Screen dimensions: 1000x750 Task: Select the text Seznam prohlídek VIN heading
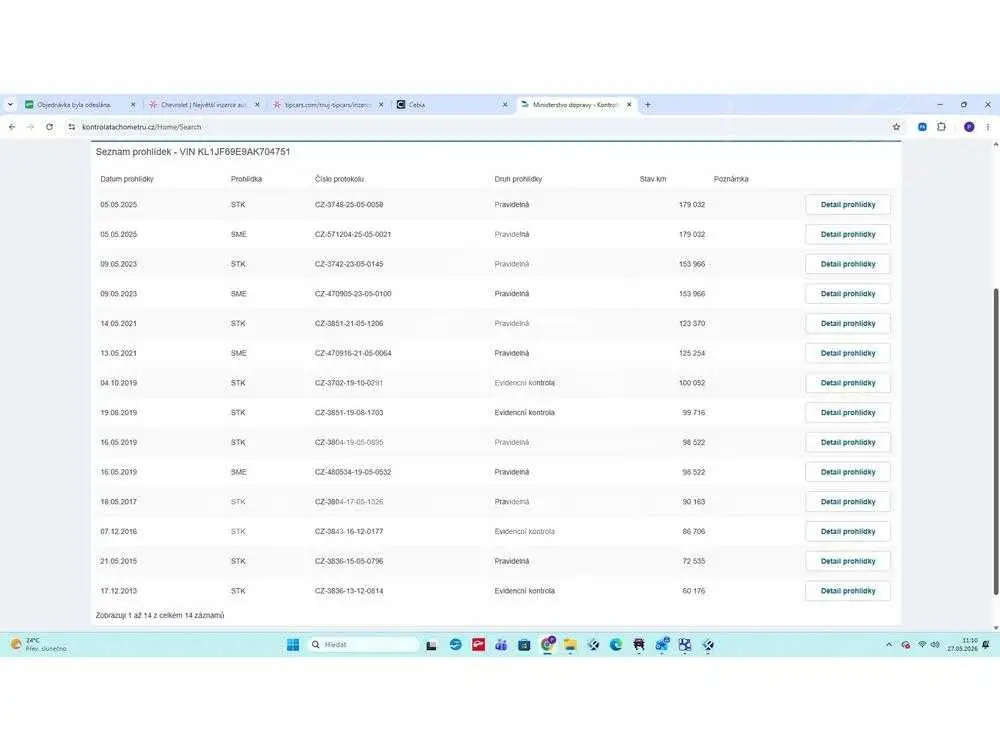[193, 152]
